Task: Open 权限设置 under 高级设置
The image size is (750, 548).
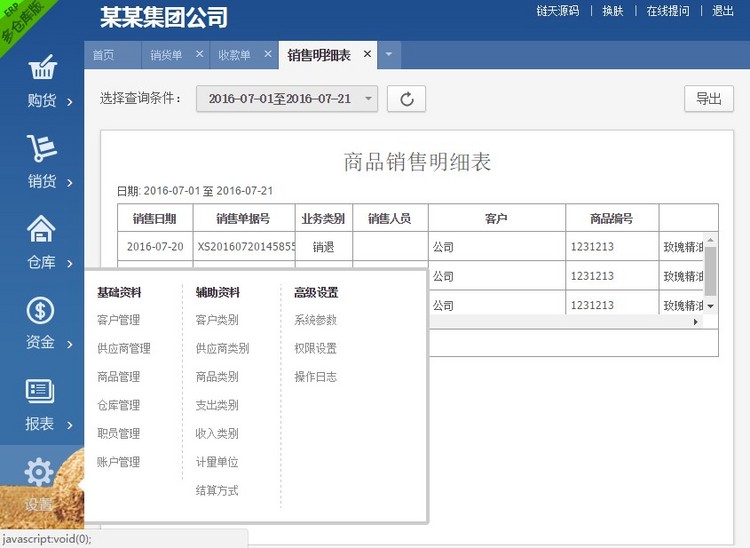Action: (x=315, y=348)
